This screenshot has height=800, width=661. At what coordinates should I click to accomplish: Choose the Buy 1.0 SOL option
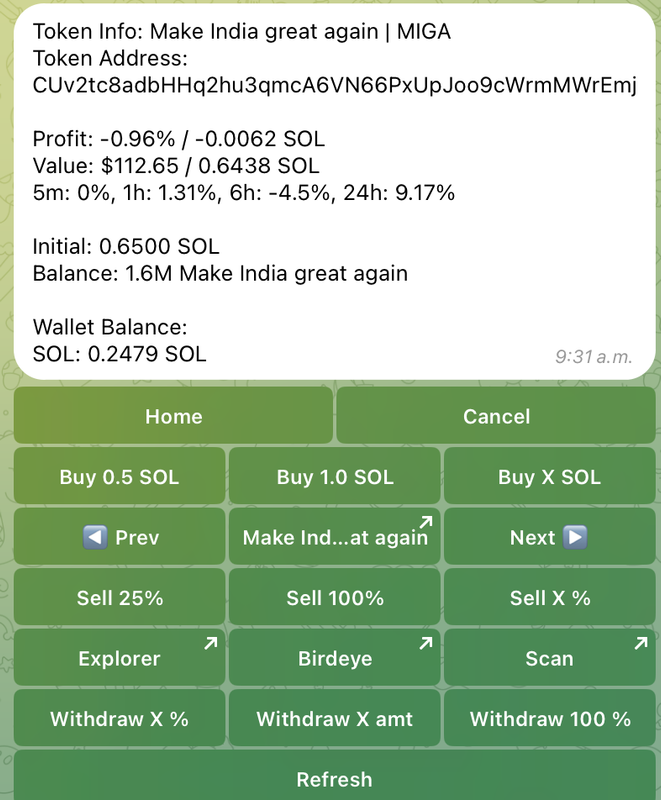point(335,476)
